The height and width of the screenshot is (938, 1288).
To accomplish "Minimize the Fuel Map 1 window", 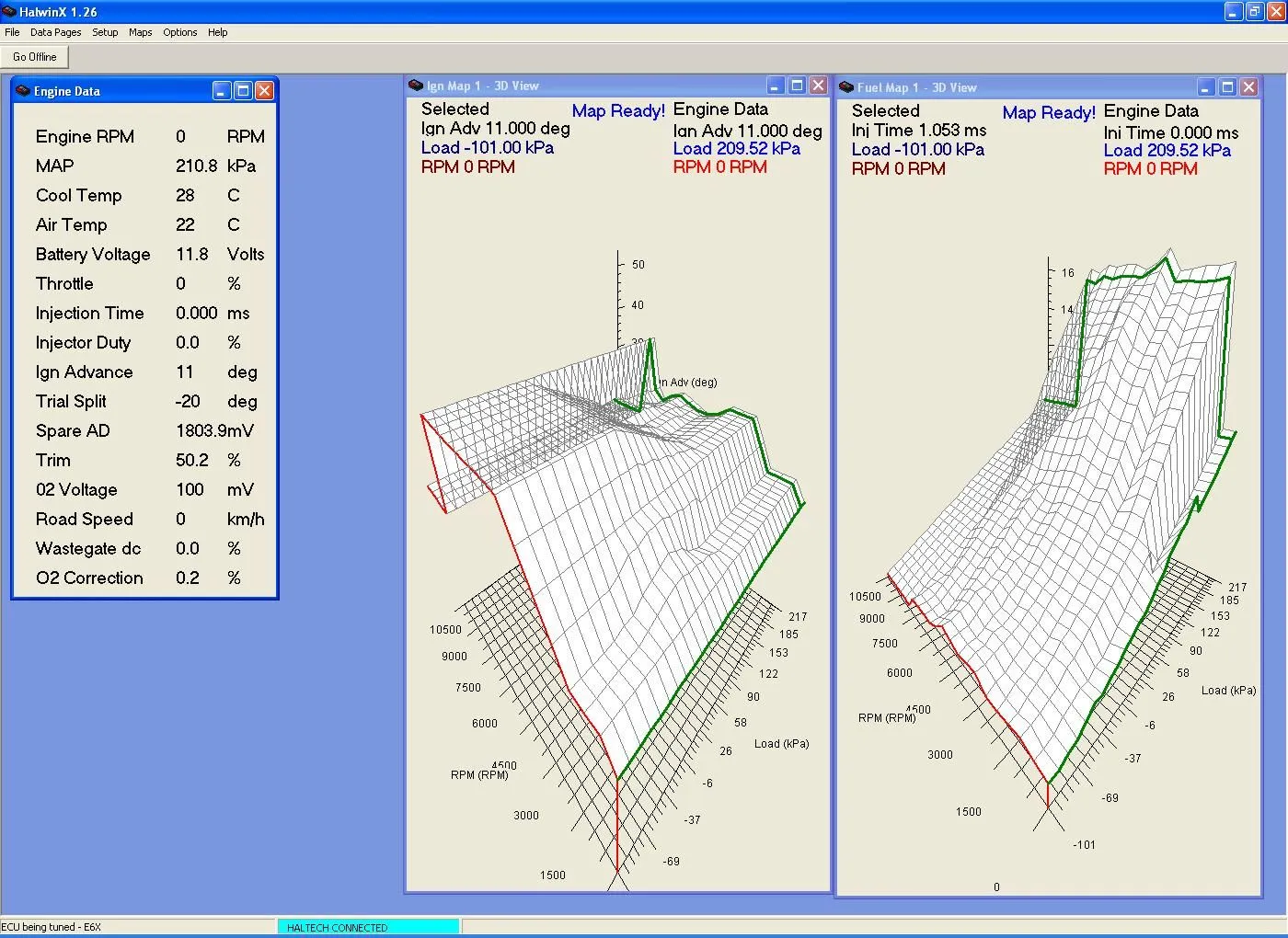I will [x=1206, y=87].
